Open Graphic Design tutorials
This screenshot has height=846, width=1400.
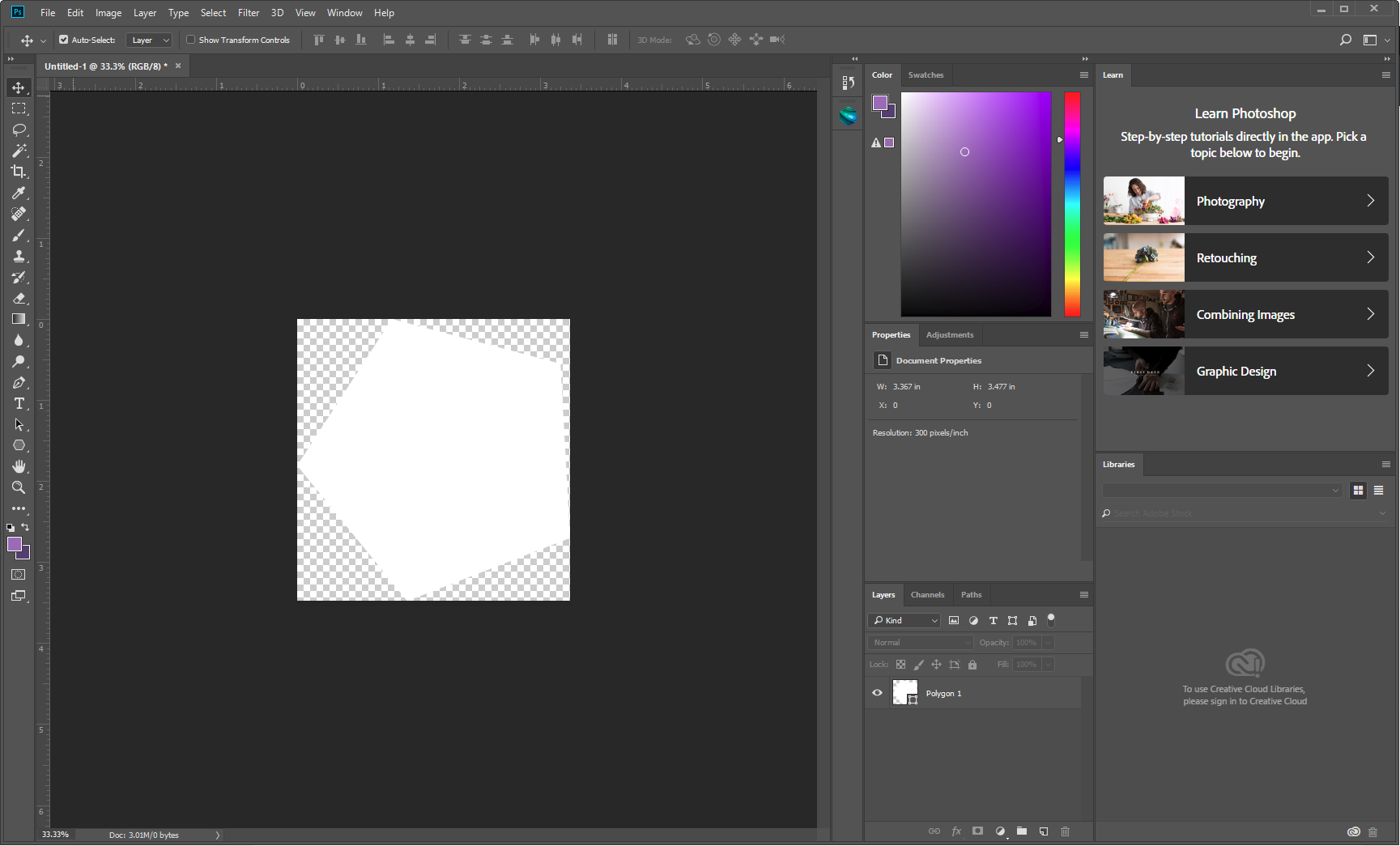tap(1245, 371)
